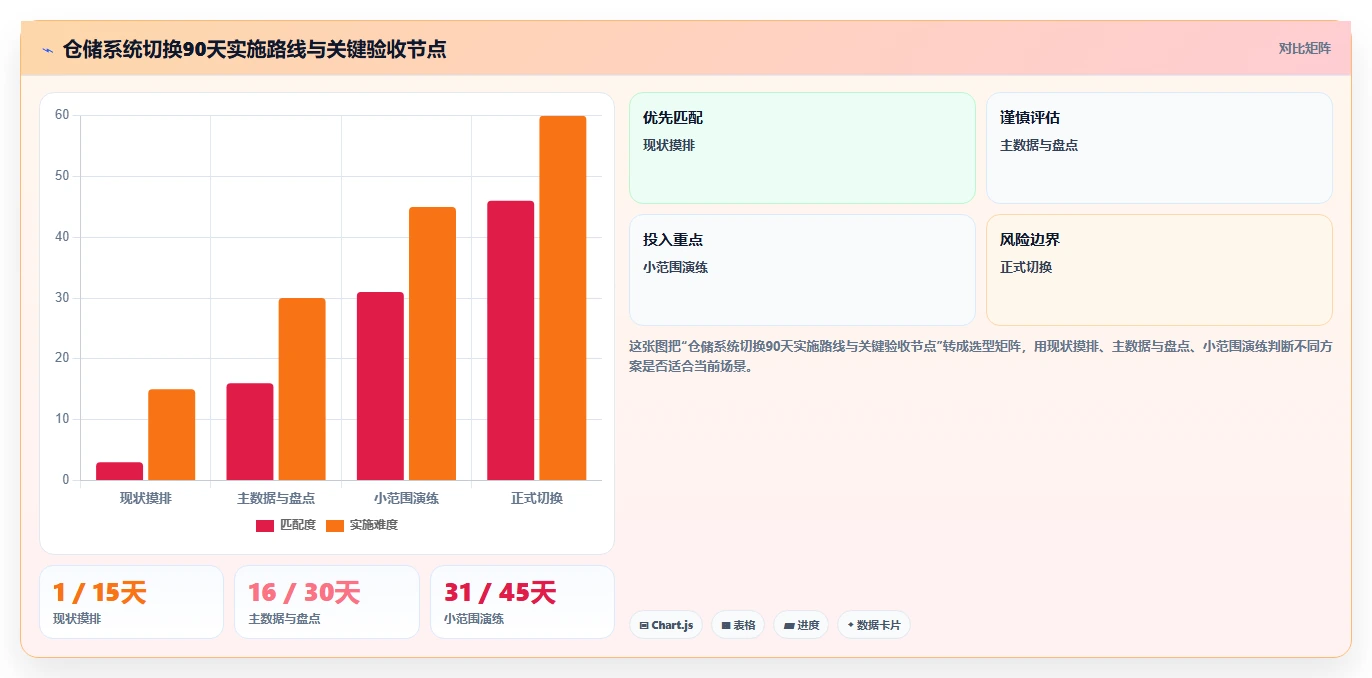Open the 投入重点 matrix card

[802, 270]
